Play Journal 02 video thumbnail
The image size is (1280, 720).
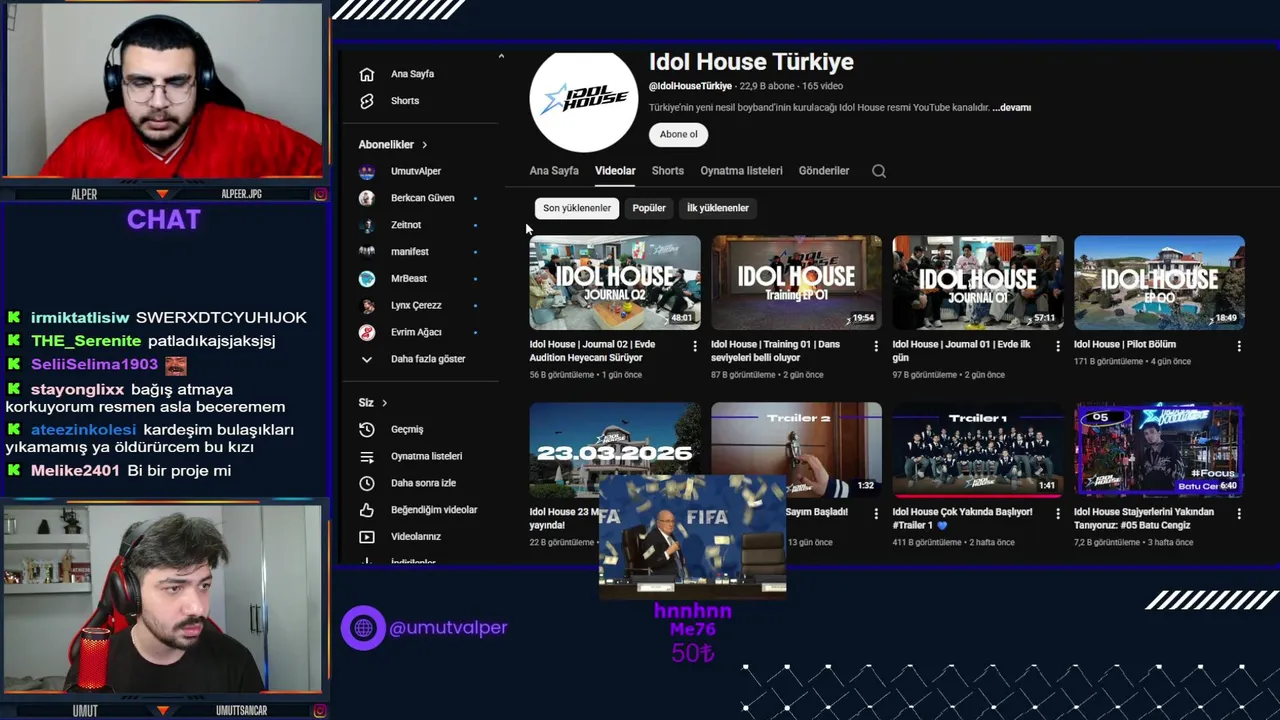[x=615, y=282]
